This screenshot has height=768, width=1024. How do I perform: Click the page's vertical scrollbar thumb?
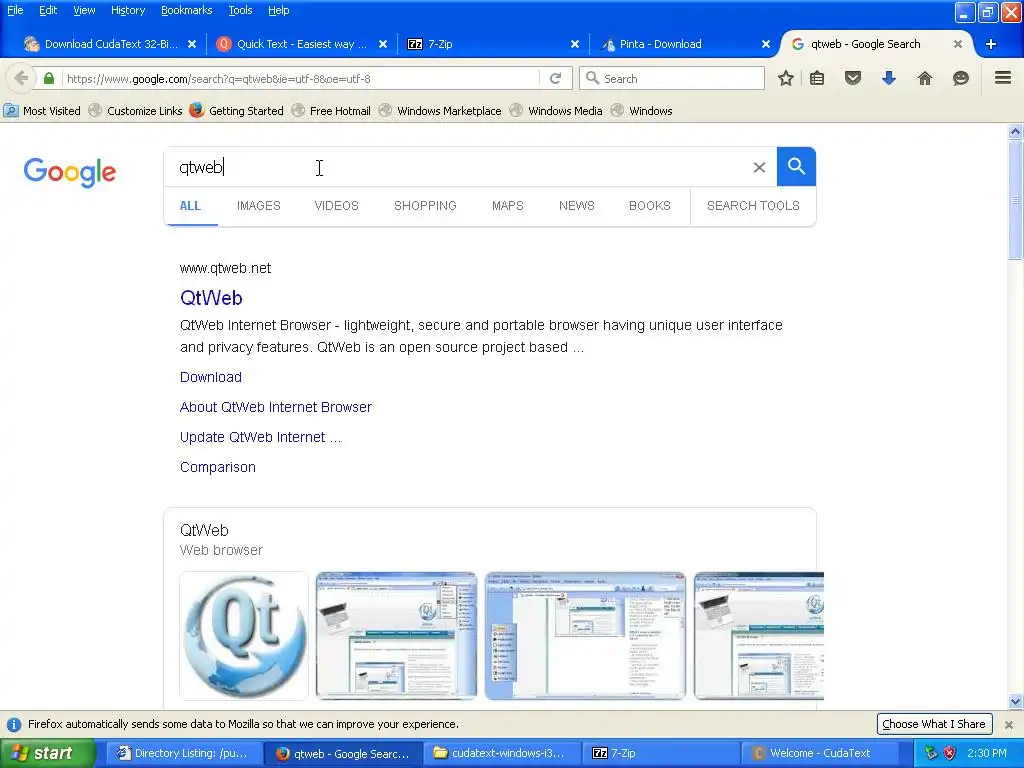coord(1015,199)
